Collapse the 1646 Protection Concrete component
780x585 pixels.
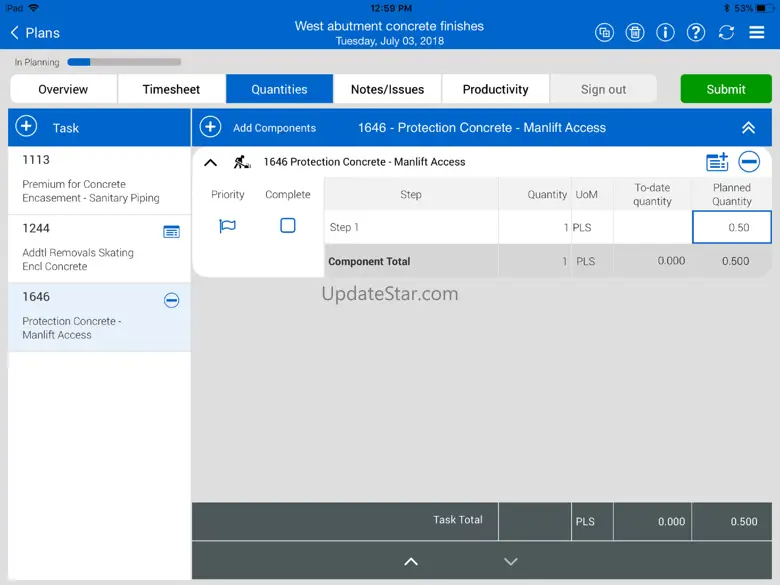tap(211, 162)
